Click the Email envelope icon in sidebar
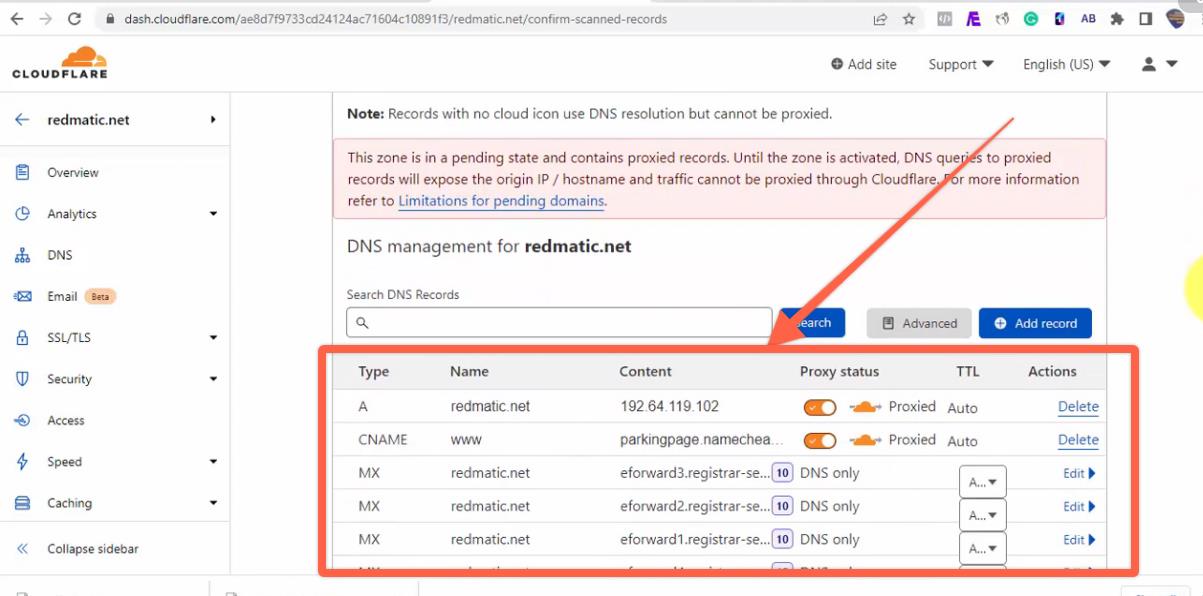This screenshot has width=1203, height=596. [22, 296]
